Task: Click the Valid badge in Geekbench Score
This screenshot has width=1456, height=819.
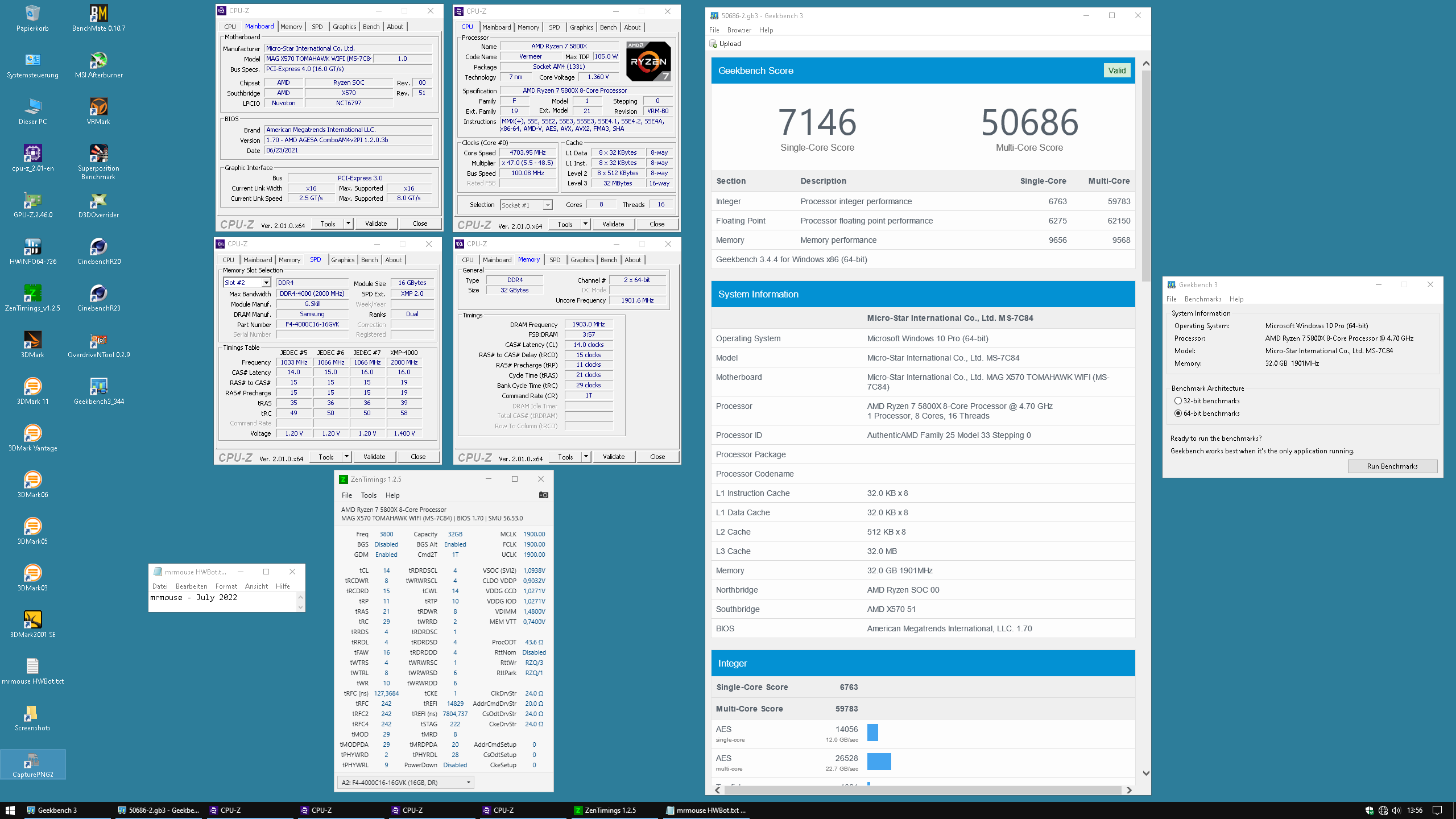Action: pos(1117,71)
